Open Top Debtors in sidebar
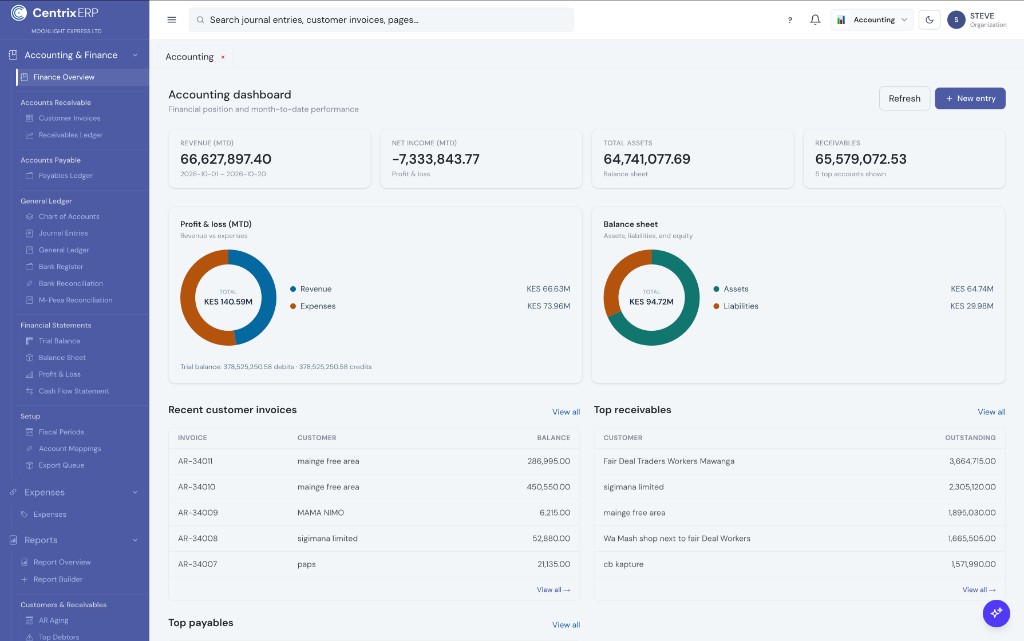The width and height of the screenshot is (1024, 641). pos(59,636)
